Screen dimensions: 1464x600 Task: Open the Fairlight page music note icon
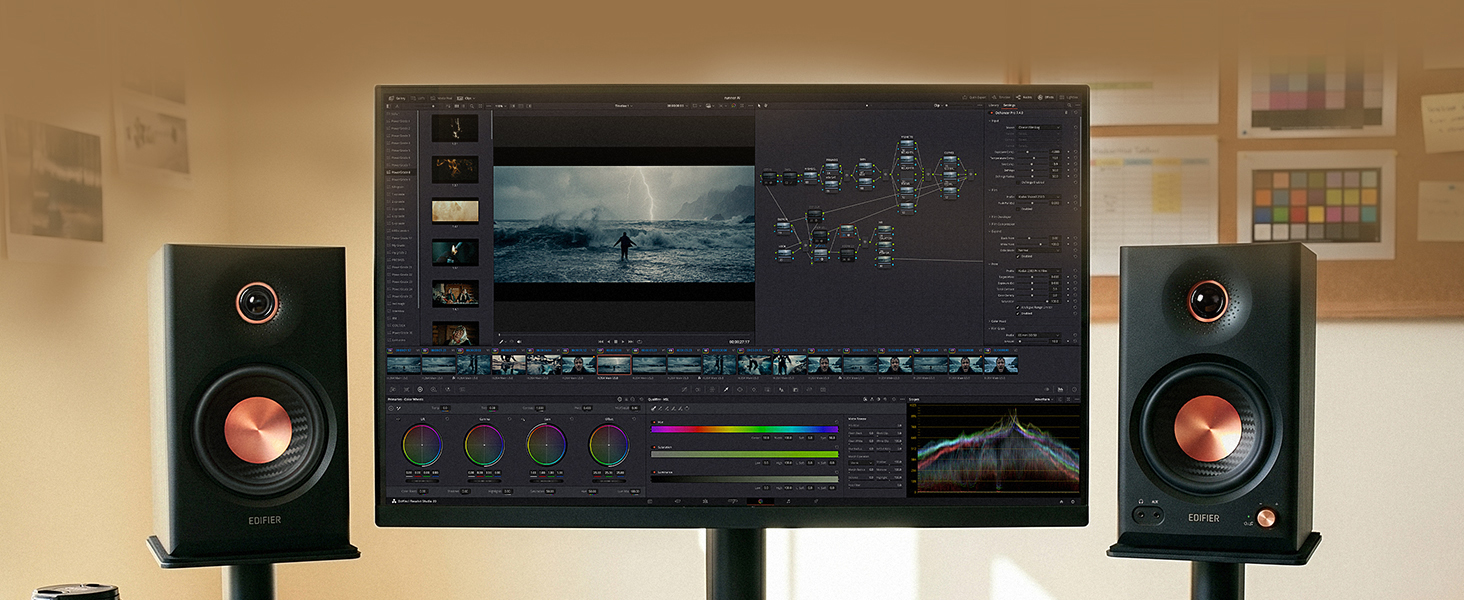(787, 500)
